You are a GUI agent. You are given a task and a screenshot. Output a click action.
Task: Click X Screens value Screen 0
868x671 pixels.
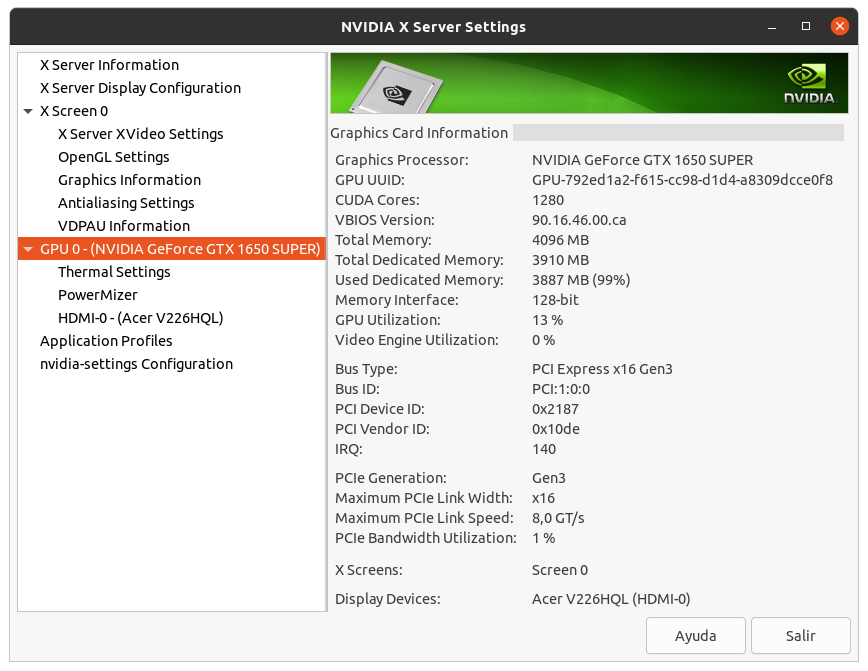pos(560,570)
